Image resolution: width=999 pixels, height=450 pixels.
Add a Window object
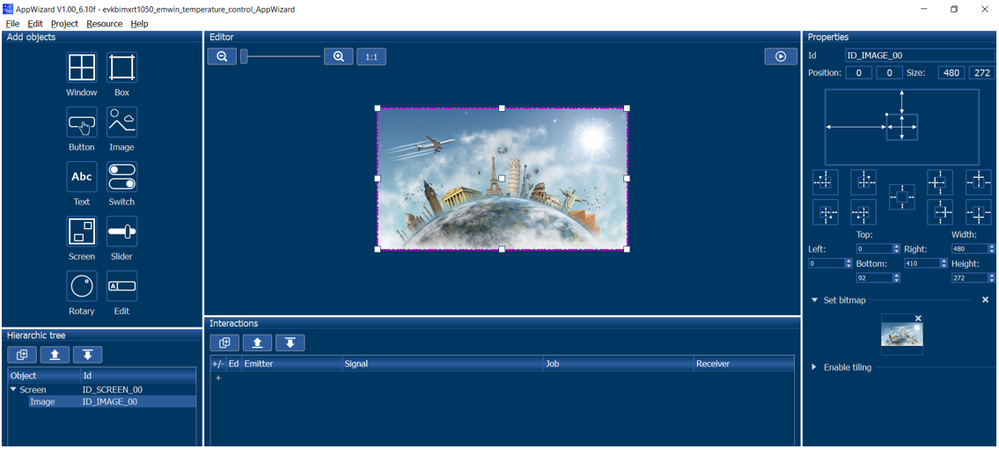pyautogui.click(x=82, y=68)
